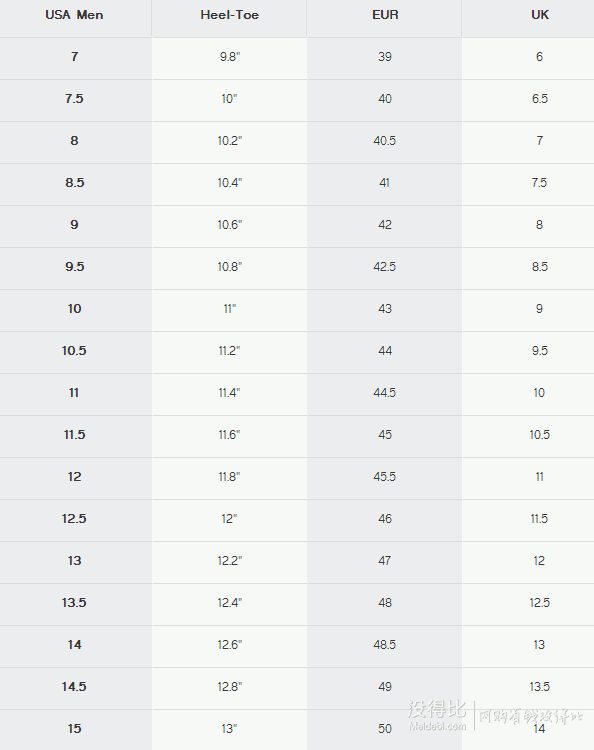Click the USA Men column header
594x750 pixels.
tap(74, 15)
